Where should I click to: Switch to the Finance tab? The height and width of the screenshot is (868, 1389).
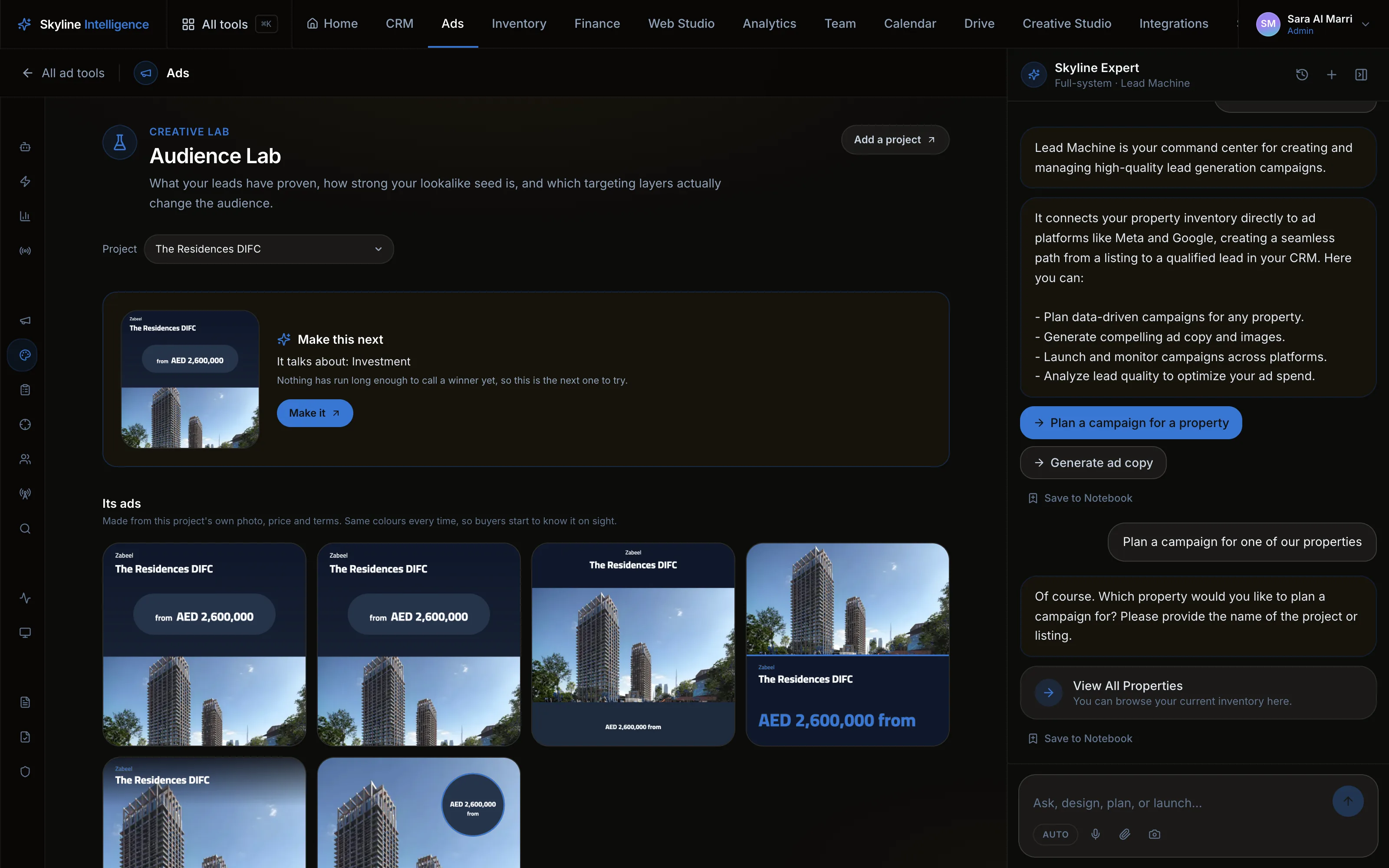click(x=597, y=23)
